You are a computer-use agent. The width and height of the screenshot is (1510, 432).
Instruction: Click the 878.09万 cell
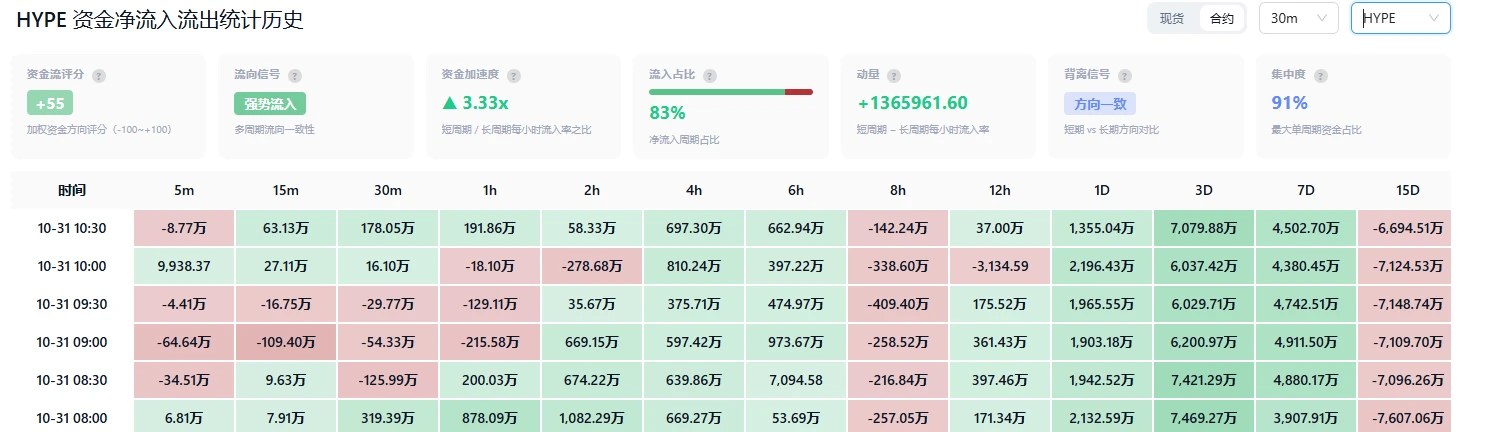coord(490,417)
